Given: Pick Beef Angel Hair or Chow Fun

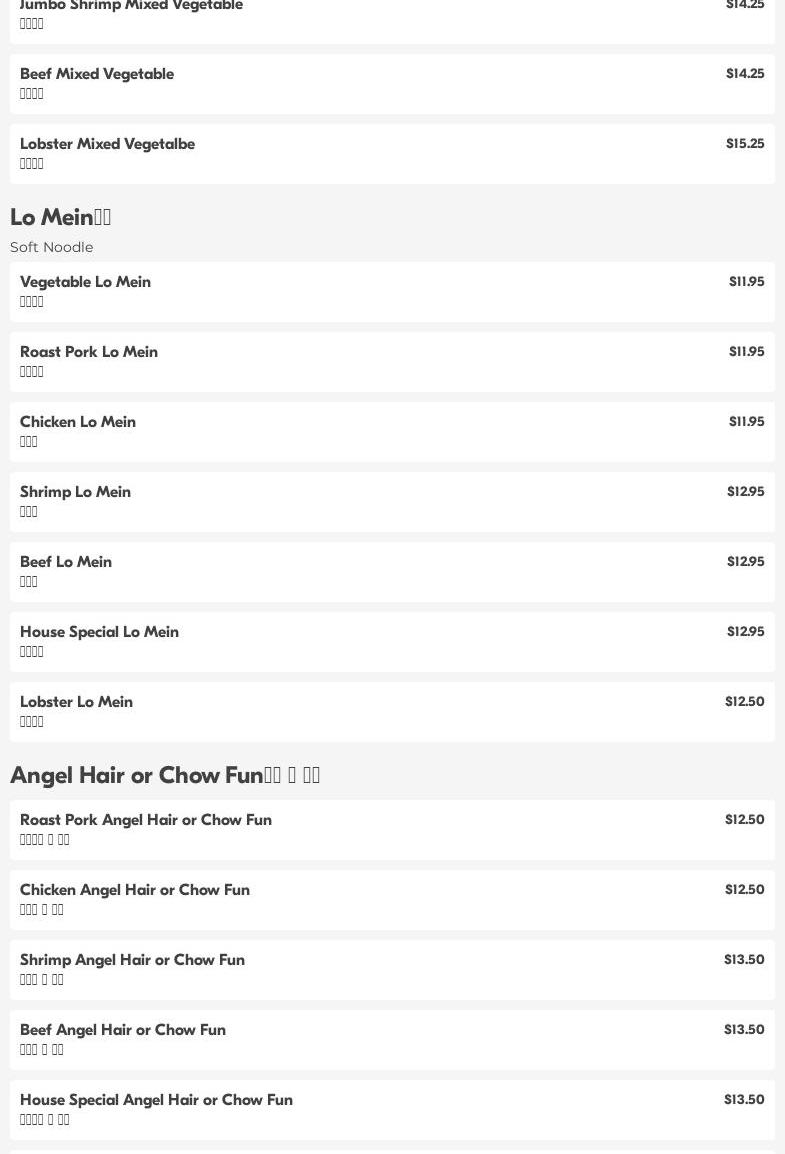Looking at the screenshot, I should (392, 1040).
